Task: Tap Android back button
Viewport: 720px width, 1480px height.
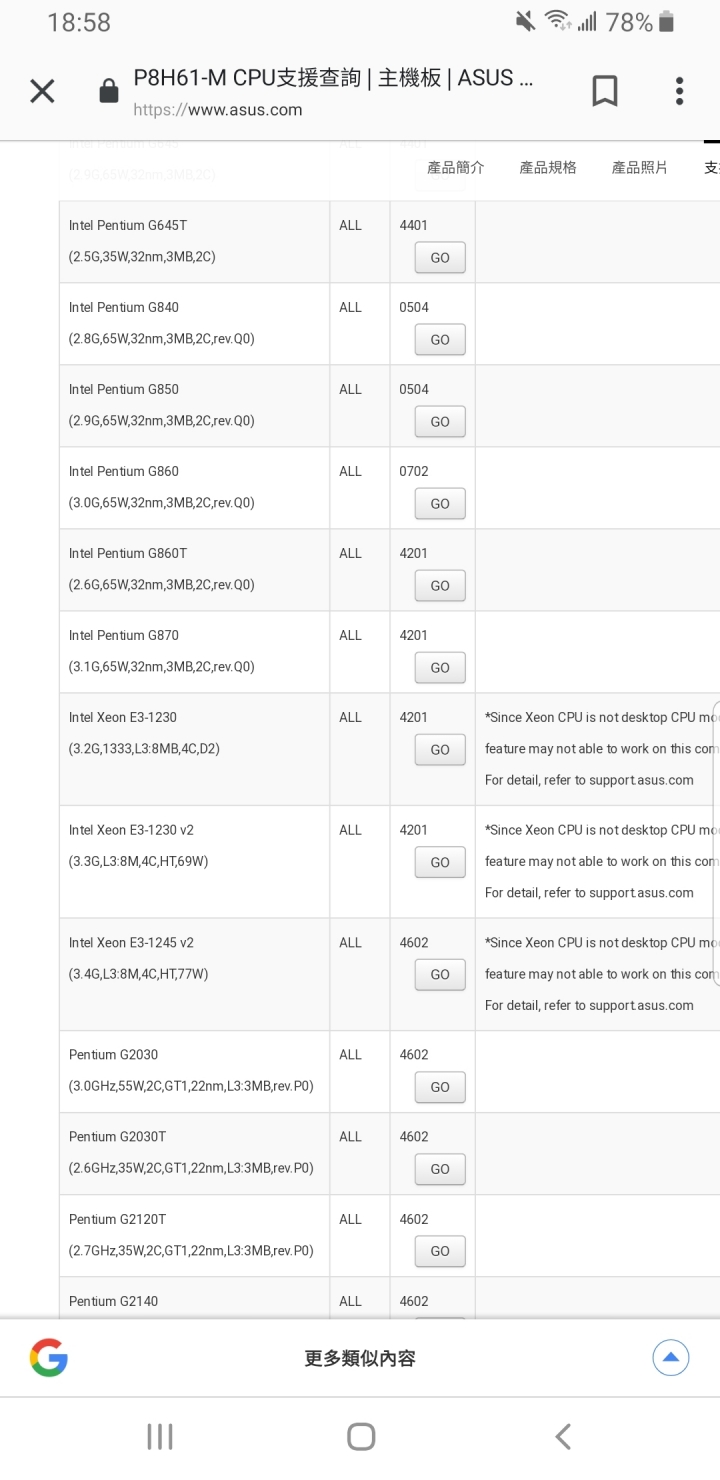Action: [x=563, y=1437]
